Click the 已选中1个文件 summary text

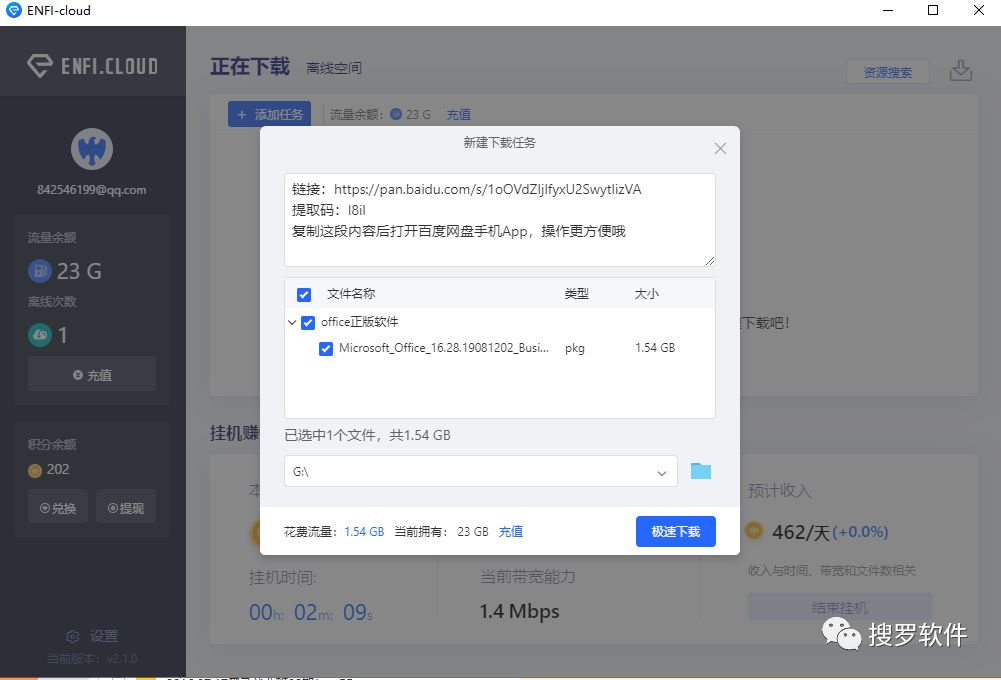[368, 435]
